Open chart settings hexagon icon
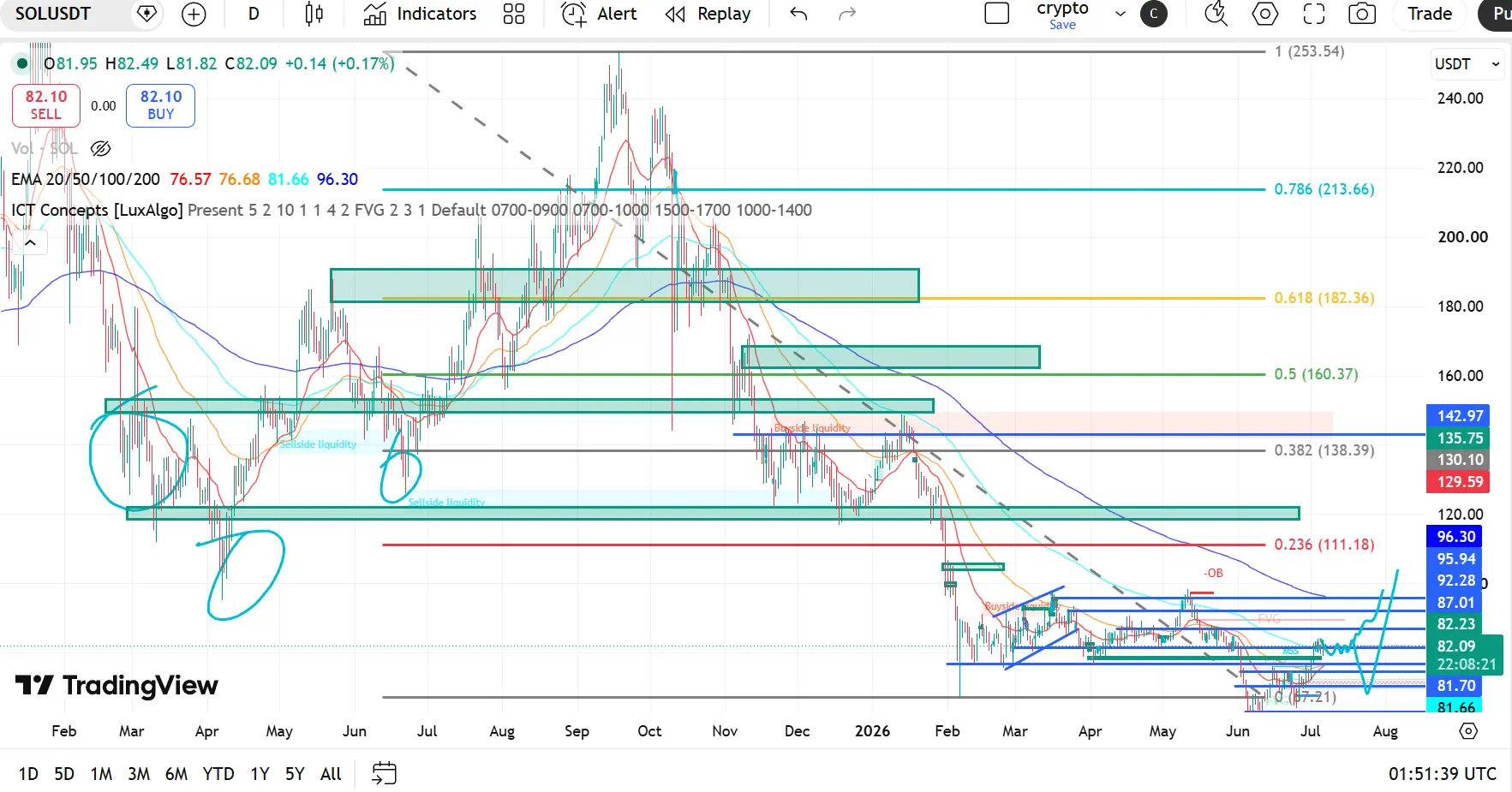 (1265, 14)
